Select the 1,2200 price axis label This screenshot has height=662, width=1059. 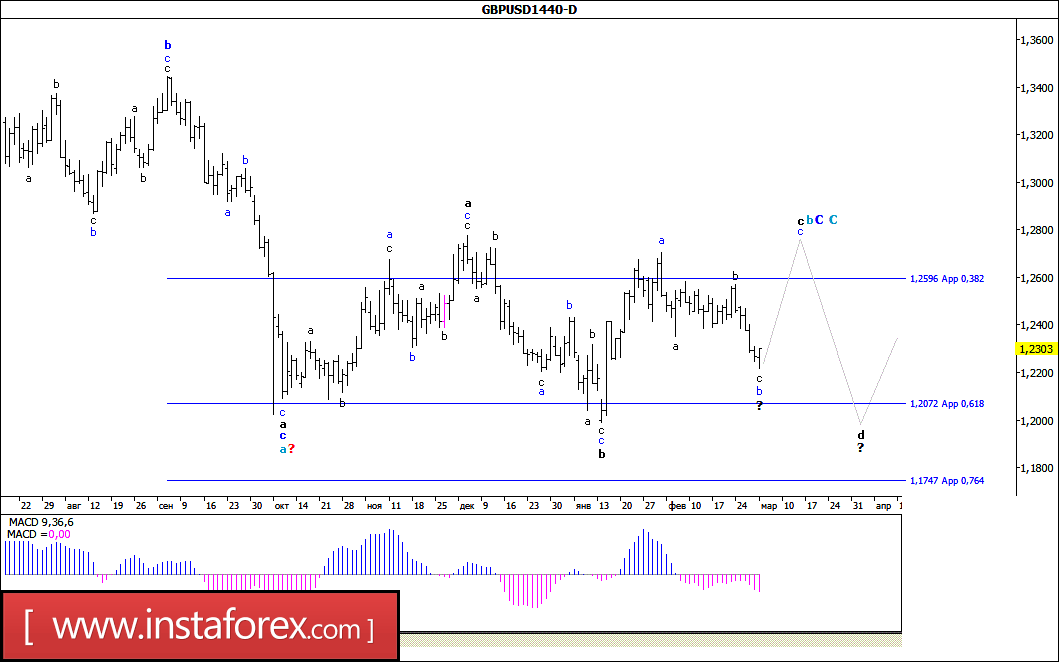pyautogui.click(x=1037, y=373)
